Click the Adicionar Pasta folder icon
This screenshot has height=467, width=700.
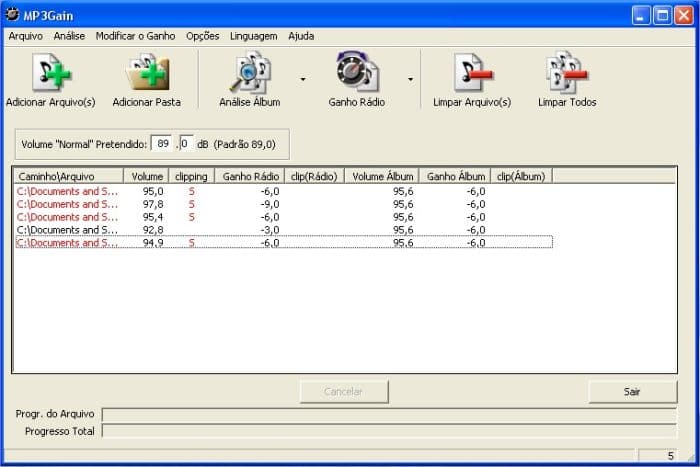point(148,72)
